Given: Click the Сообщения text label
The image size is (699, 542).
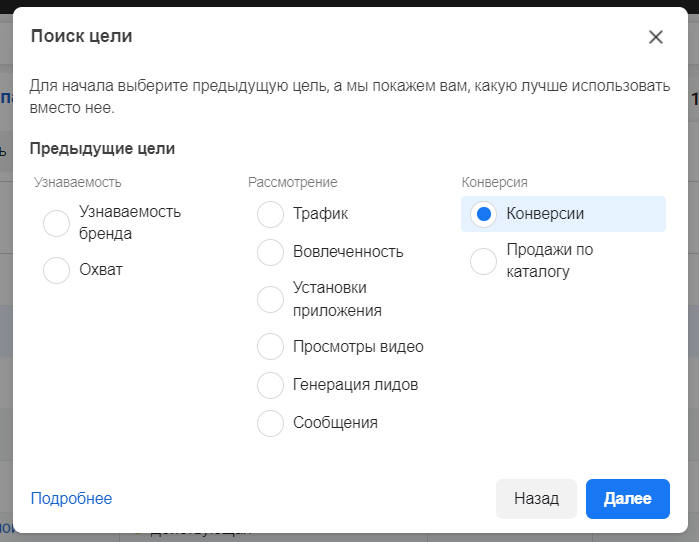Looking at the screenshot, I should point(335,423).
